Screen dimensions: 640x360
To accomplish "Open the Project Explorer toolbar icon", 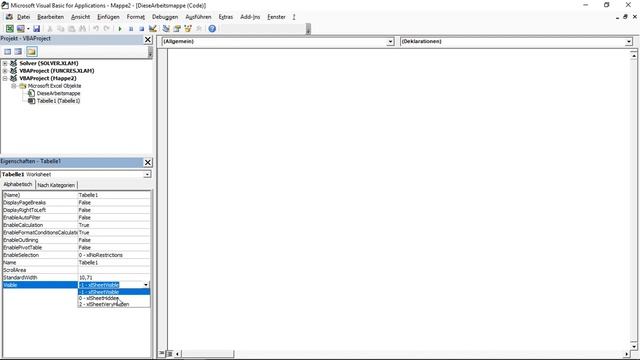I will pos(166,29).
